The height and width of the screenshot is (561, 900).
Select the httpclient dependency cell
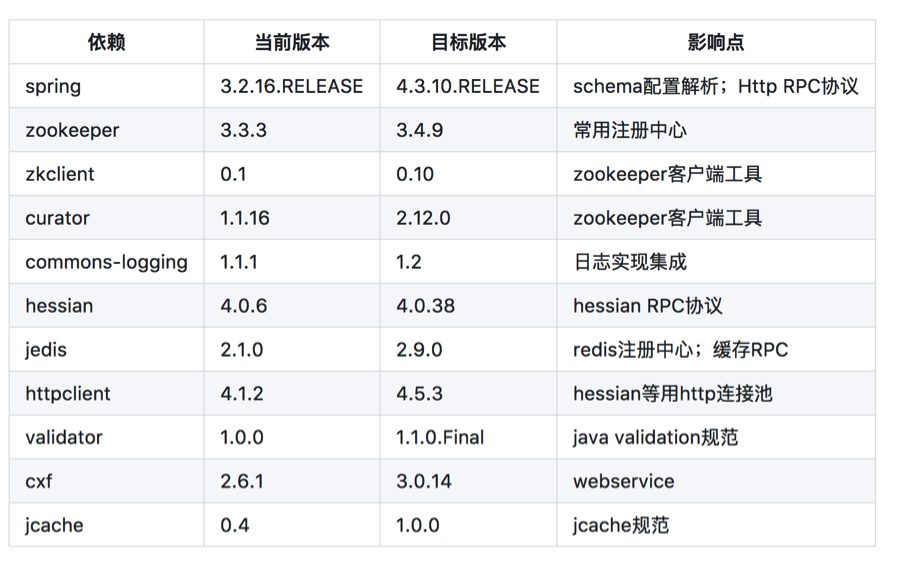pyautogui.click(x=106, y=393)
